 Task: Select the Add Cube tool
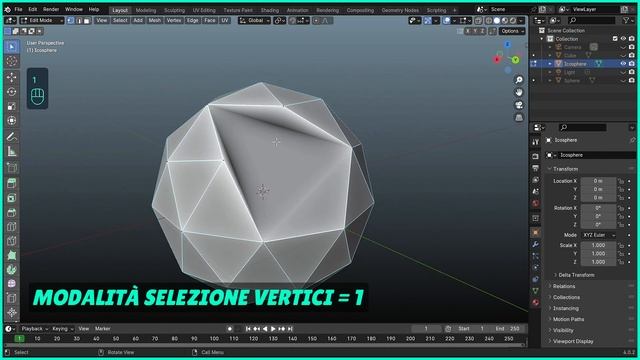pos(12,167)
